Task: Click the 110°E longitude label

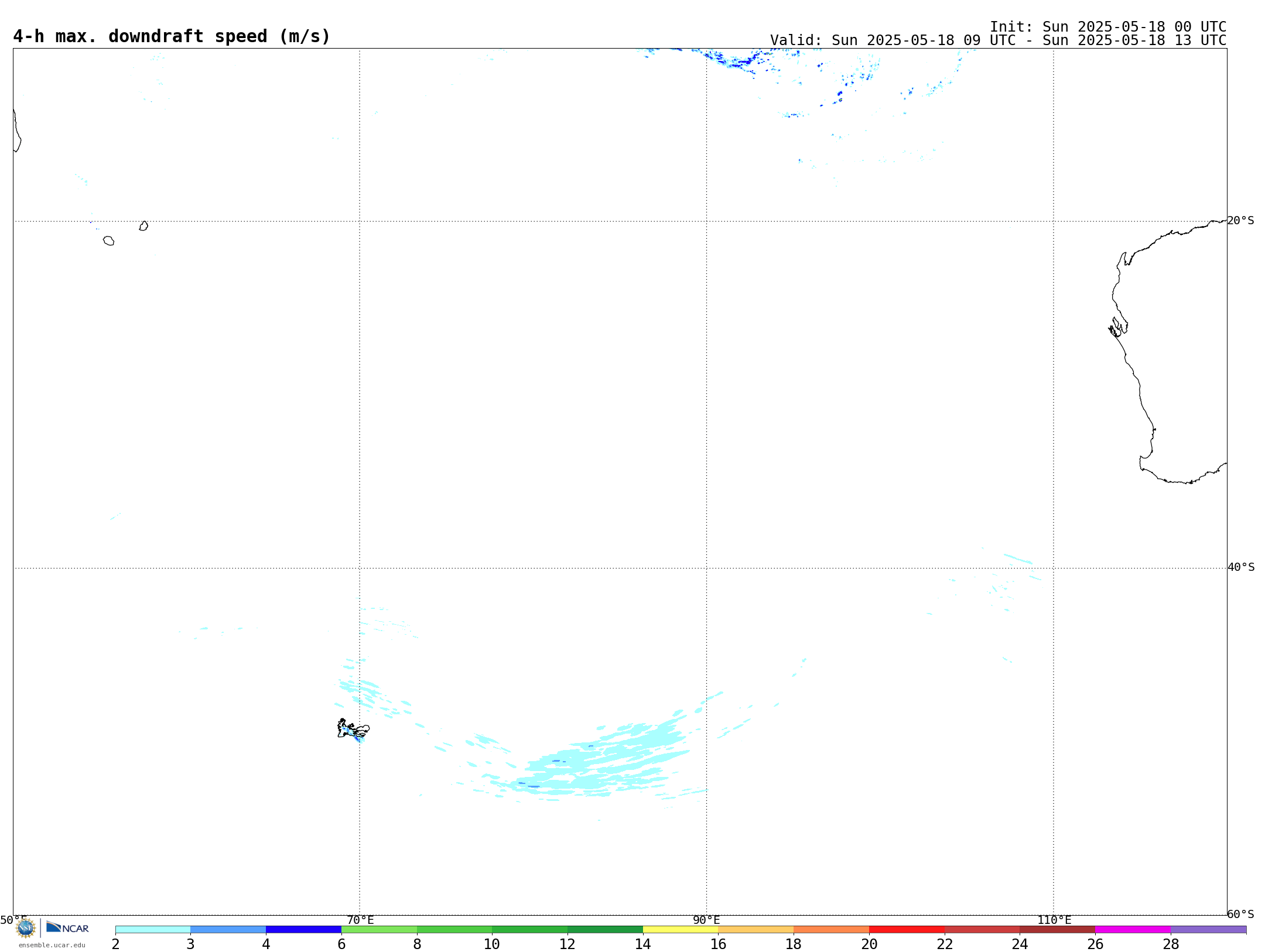Action: 1054,920
